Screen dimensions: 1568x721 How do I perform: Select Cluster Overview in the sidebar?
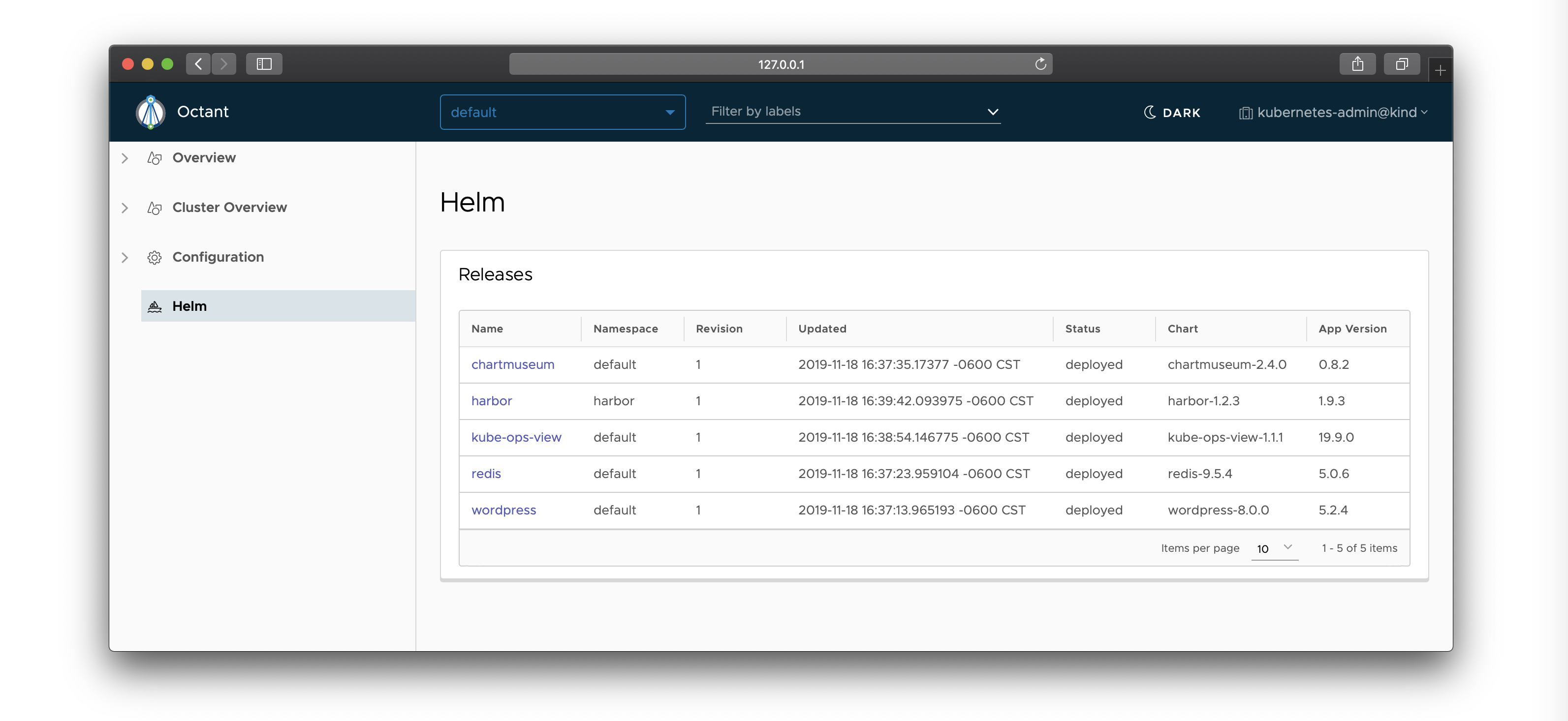229,208
